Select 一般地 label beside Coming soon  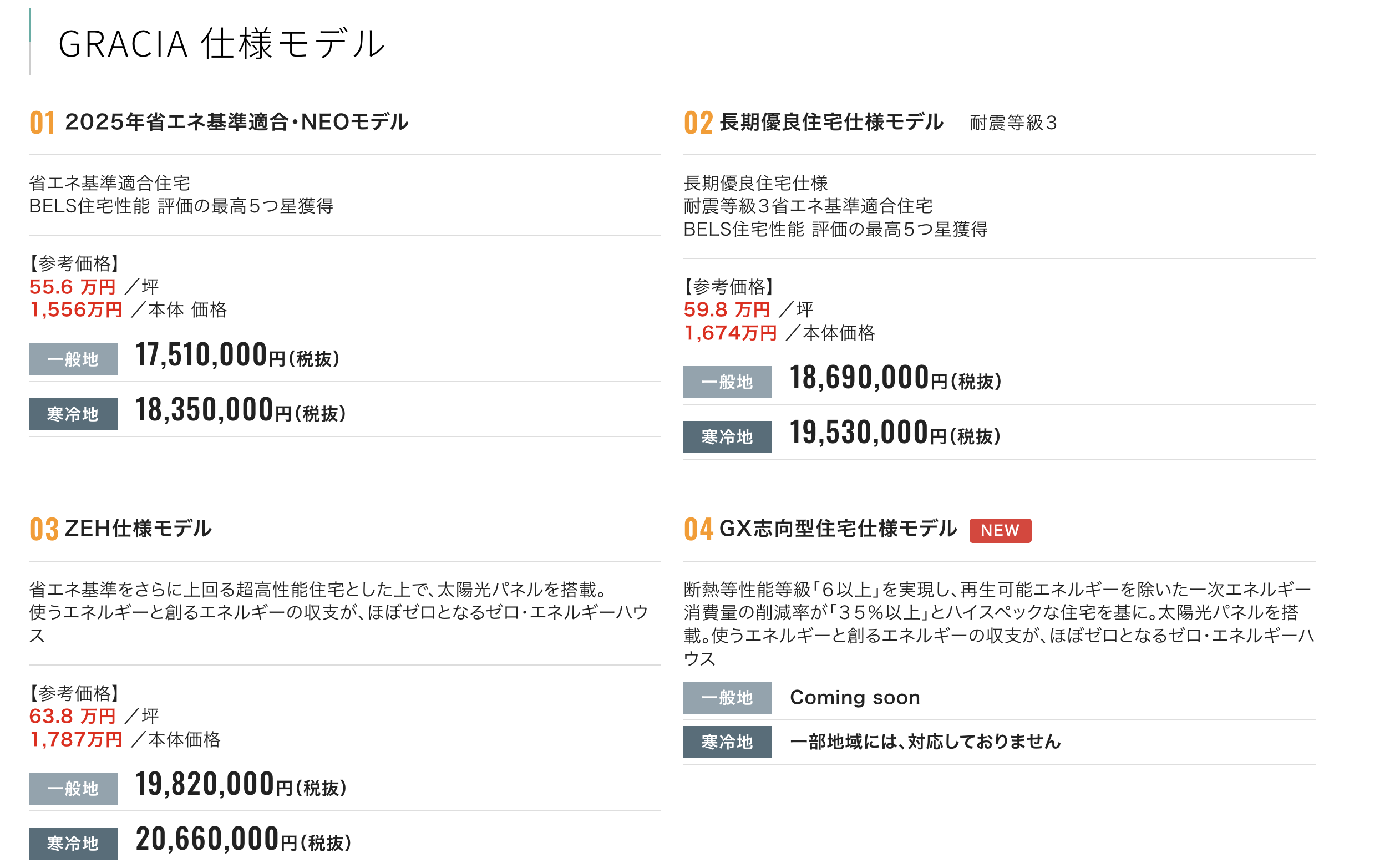coord(727,698)
